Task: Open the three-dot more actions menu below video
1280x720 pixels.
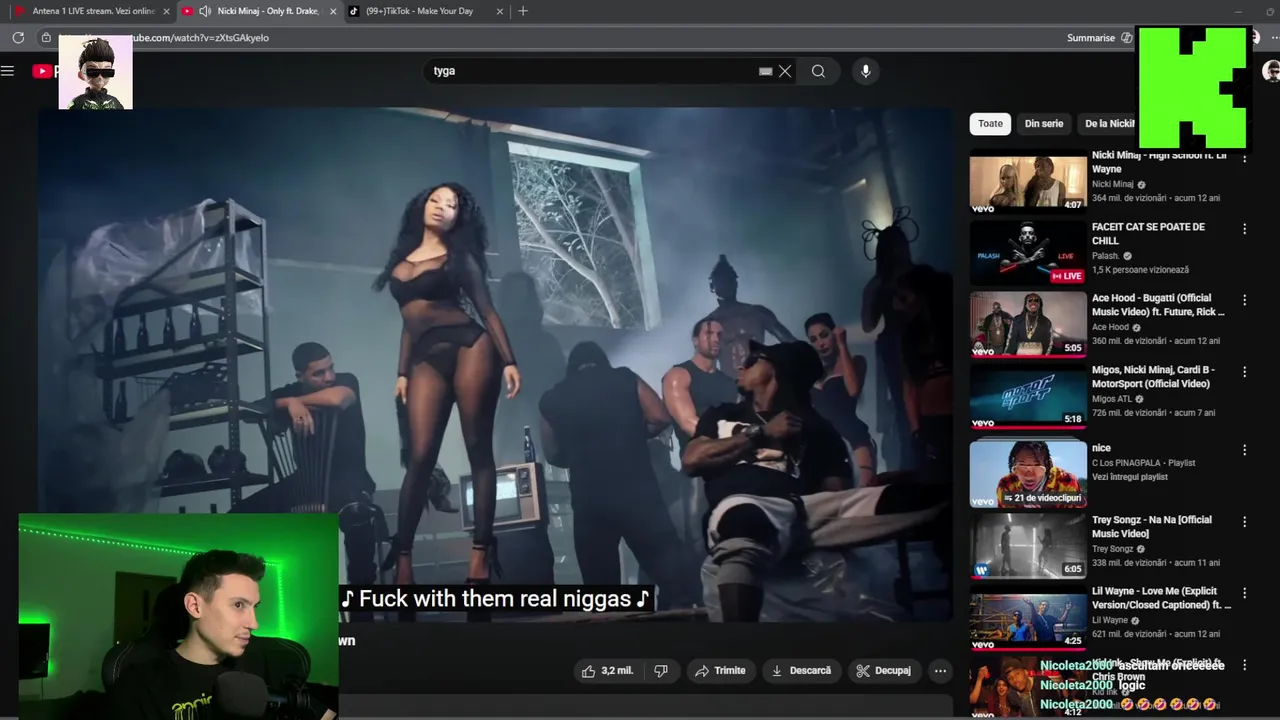Action: (940, 671)
